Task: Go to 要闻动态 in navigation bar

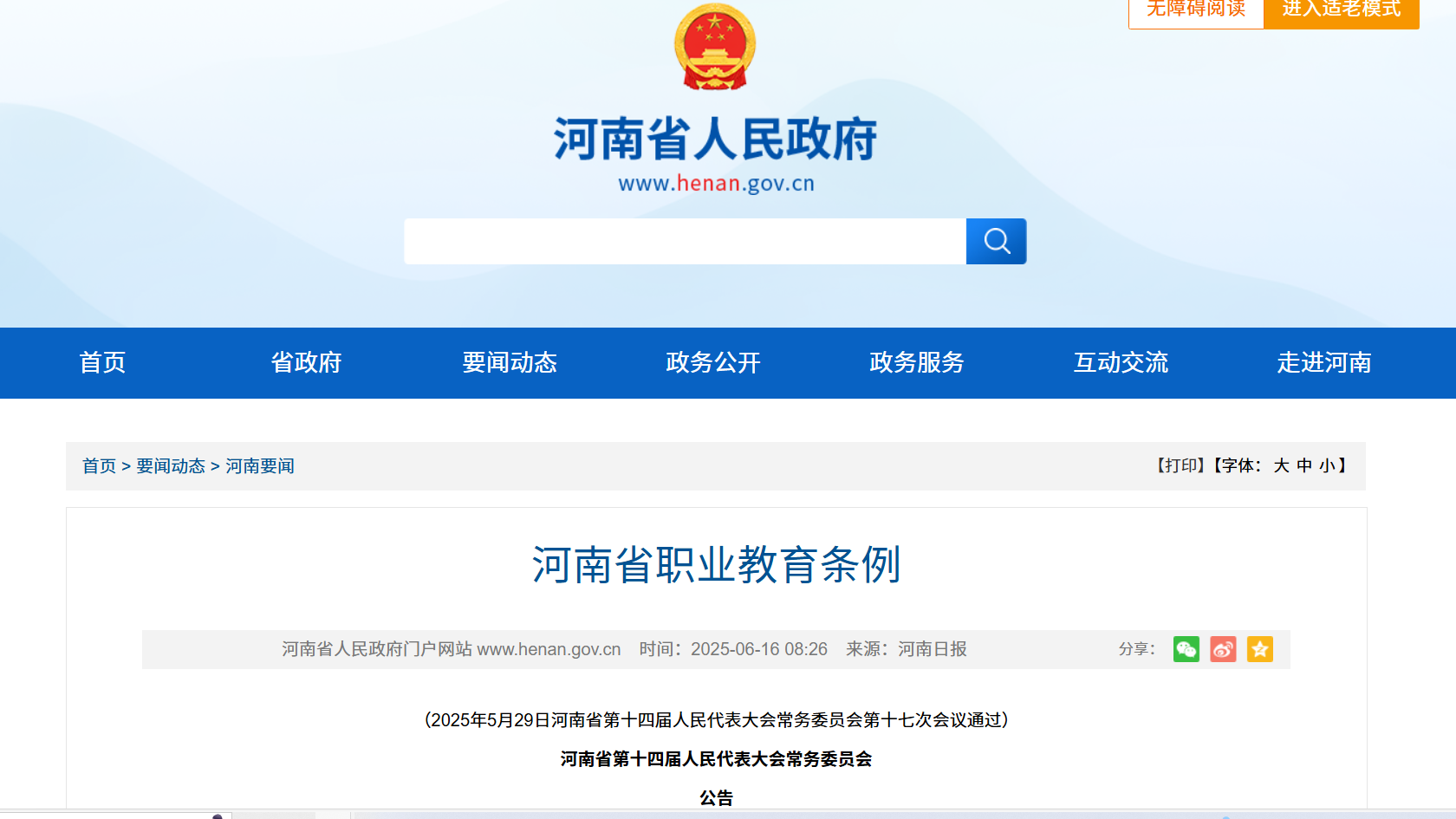Action: pyautogui.click(x=510, y=362)
